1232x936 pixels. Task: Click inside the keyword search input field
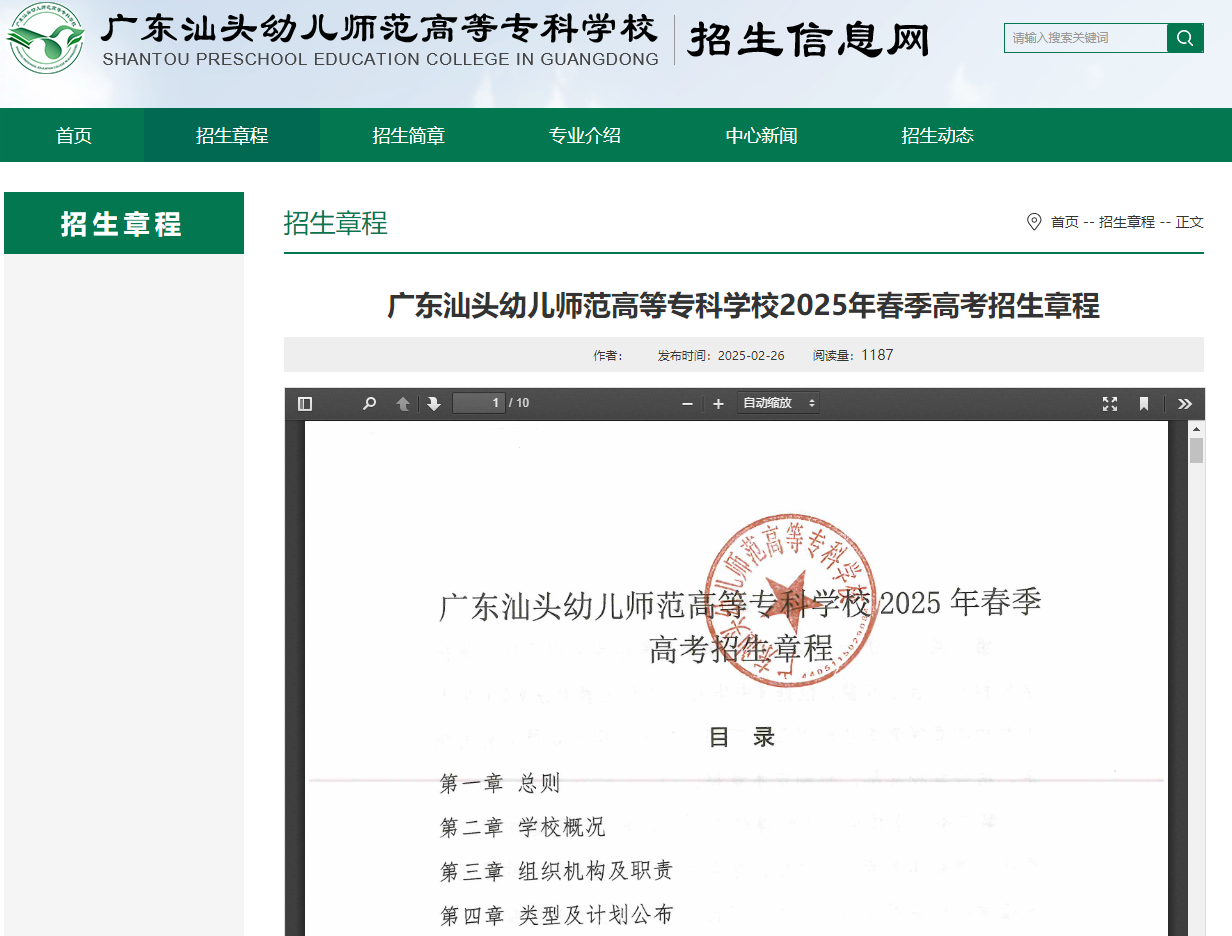(x=1085, y=37)
